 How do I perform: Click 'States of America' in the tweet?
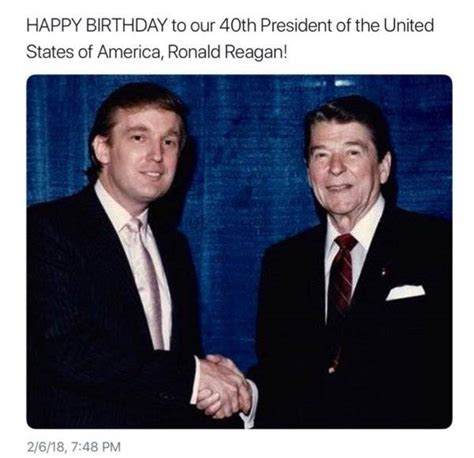coord(93,52)
